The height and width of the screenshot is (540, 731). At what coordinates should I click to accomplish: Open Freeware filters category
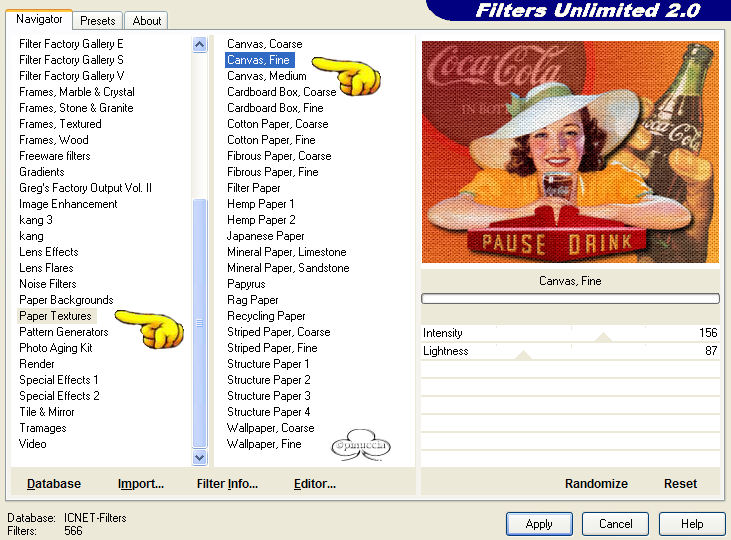(55, 156)
